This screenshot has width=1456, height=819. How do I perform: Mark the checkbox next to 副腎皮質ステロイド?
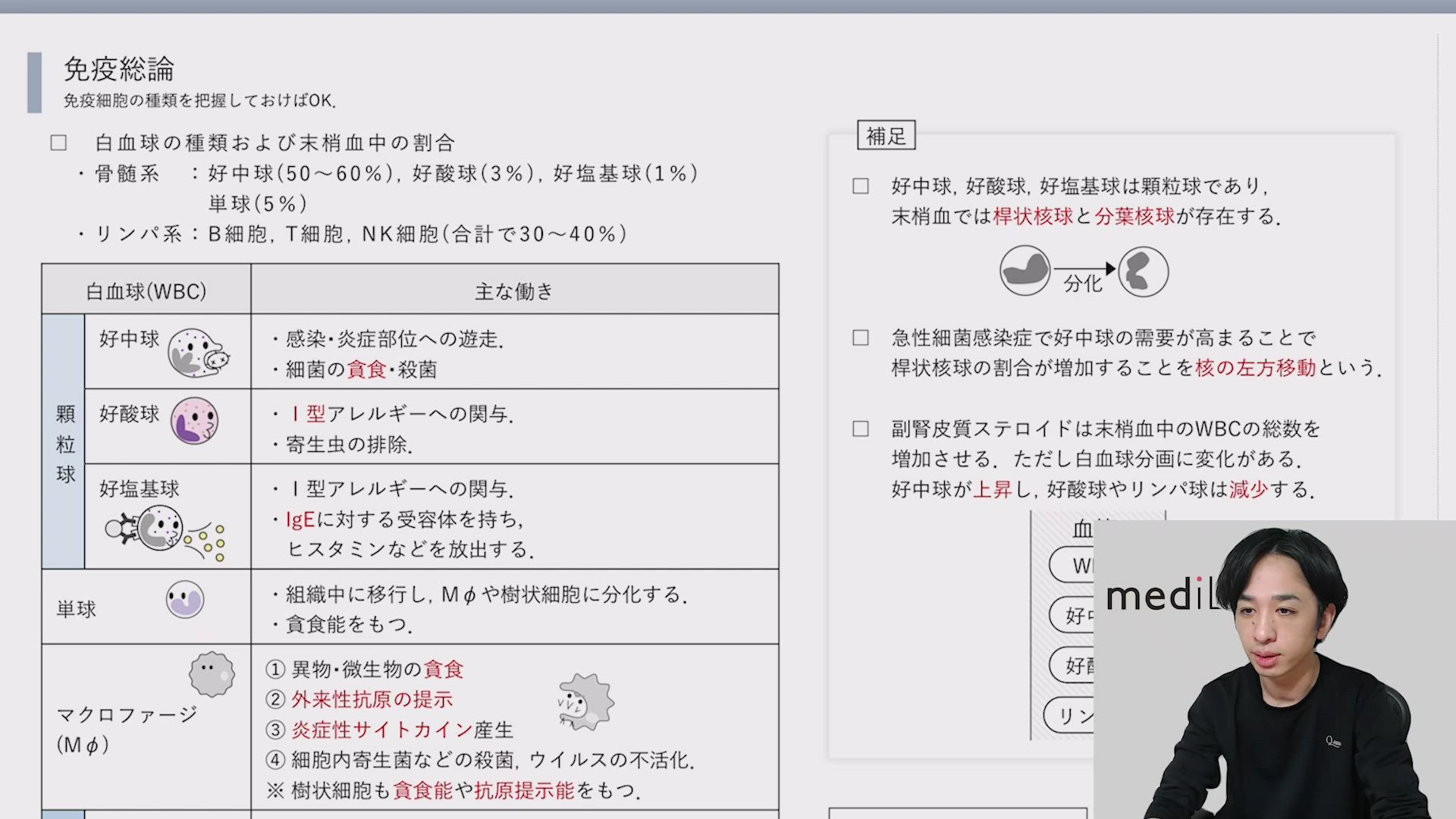[x=860, y=428]
